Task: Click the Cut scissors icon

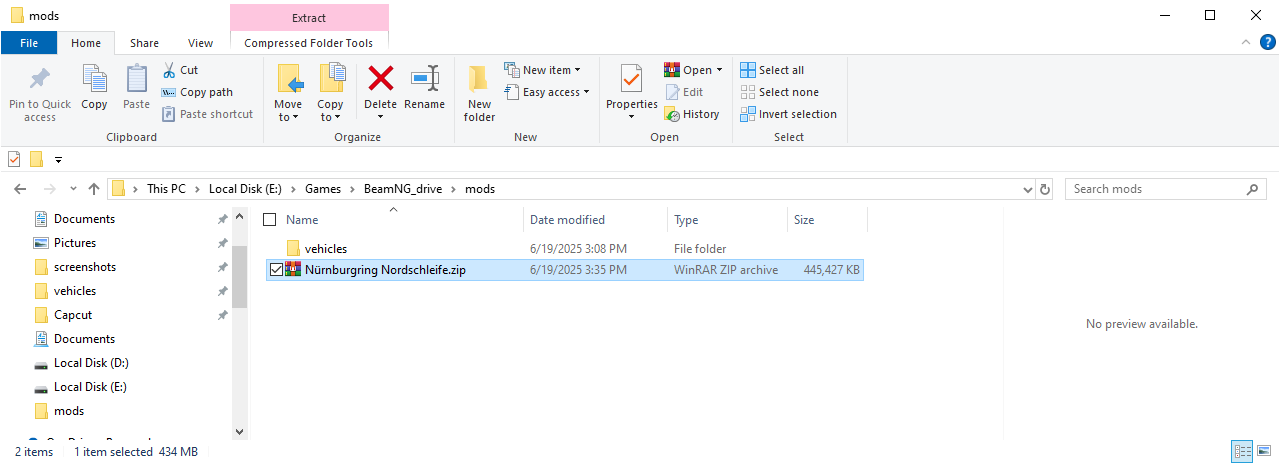Action: 169,70
